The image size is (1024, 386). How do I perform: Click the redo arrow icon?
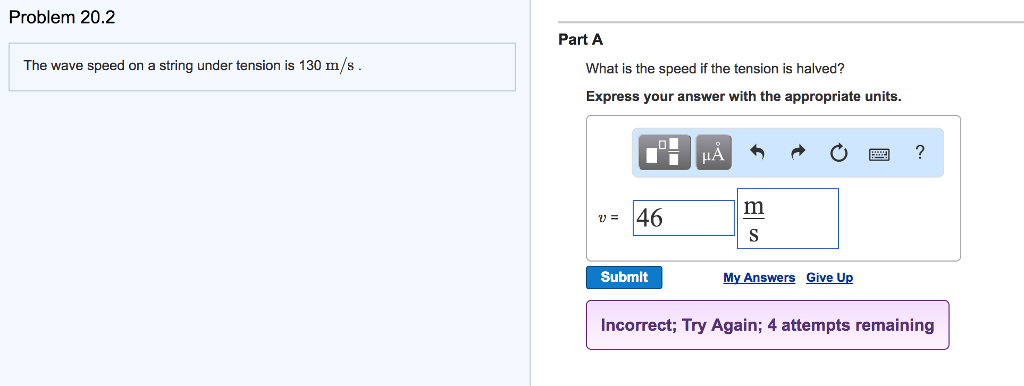click(x=798, y=153)
